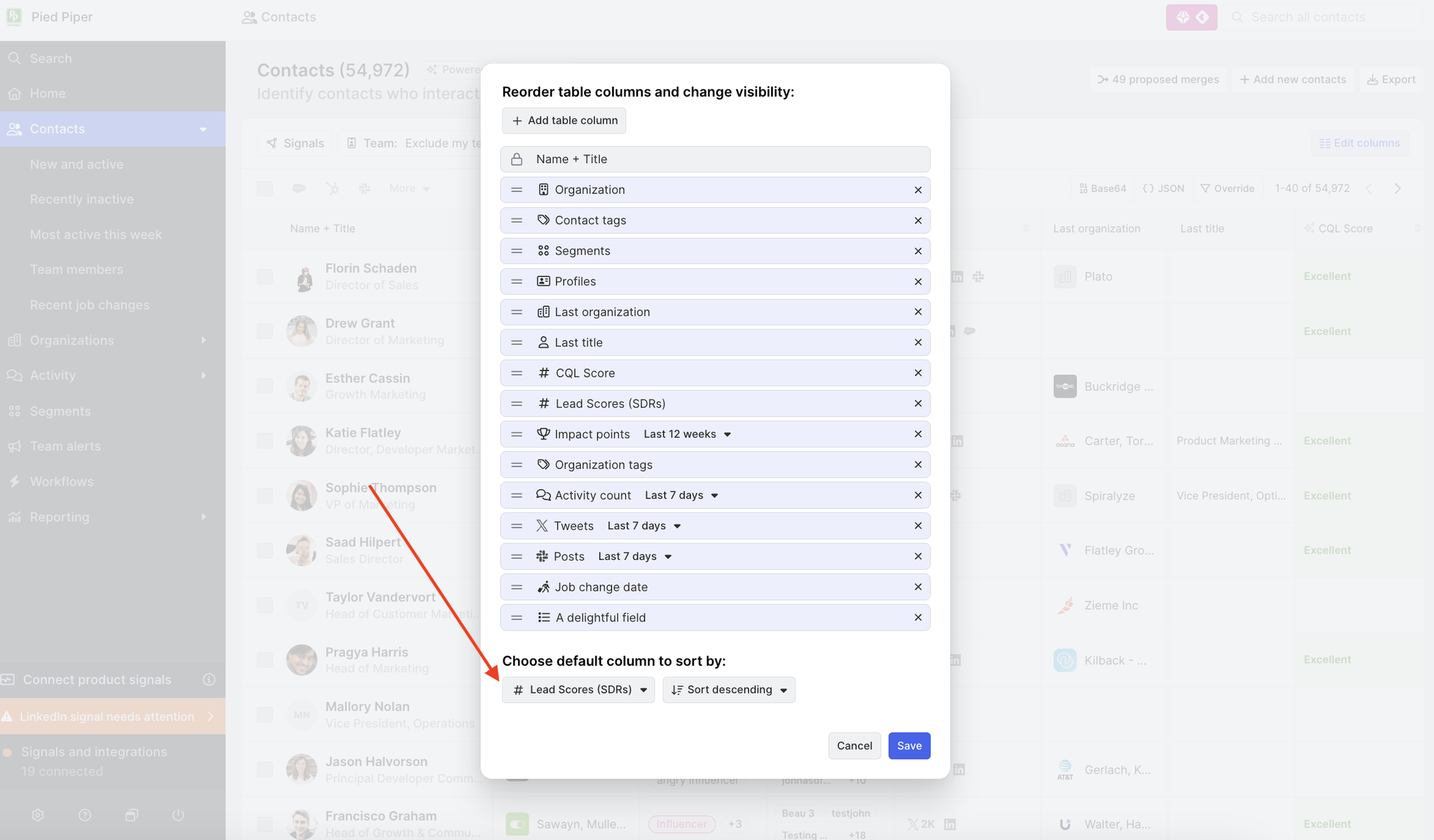Click A delightful field list icon
The height and width of the screenshot is (840, 1434).
coord(543,617)
